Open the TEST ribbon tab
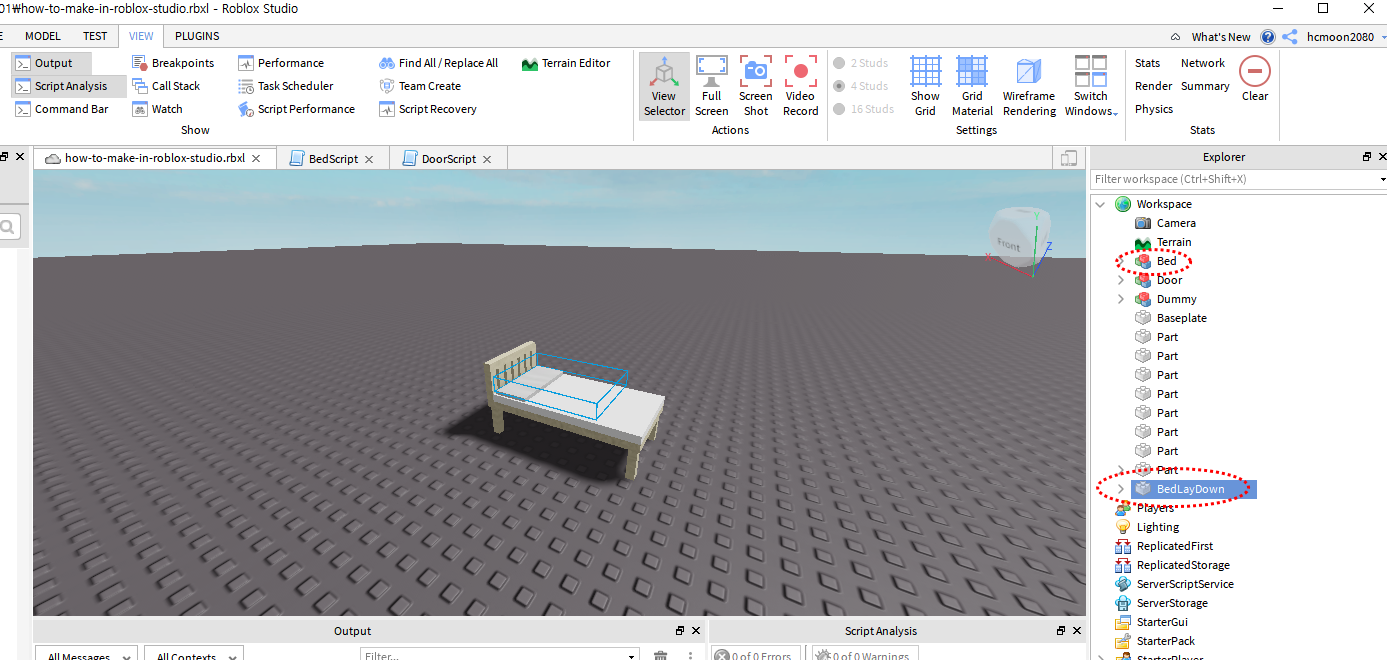This screenshot has width=1387, height=660. coord(95,36)
